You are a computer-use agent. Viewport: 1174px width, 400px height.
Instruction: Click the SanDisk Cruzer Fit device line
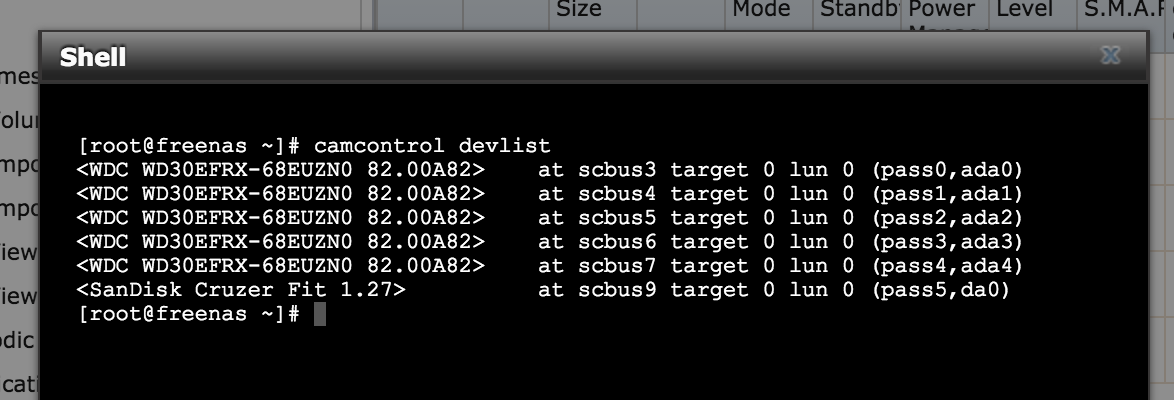[x=544, y=290]
